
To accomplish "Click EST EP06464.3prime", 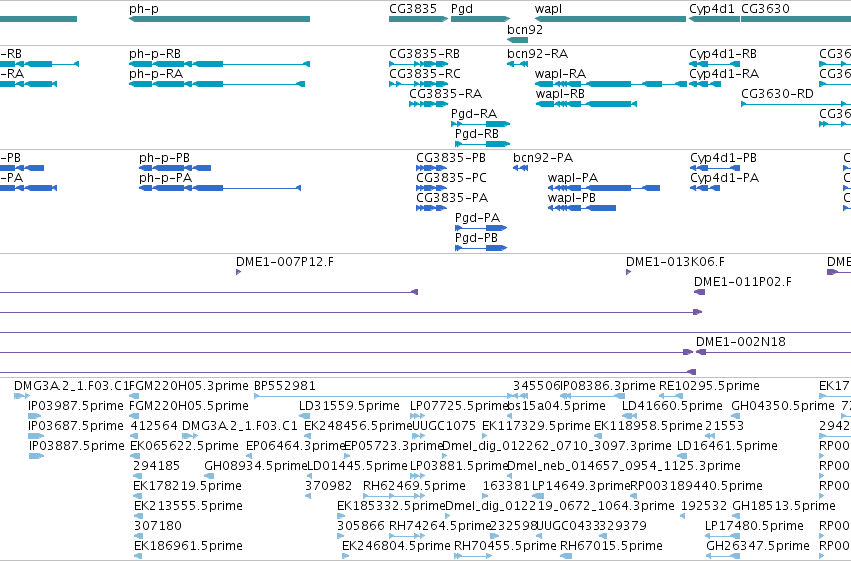I will [x=250, y=456].
